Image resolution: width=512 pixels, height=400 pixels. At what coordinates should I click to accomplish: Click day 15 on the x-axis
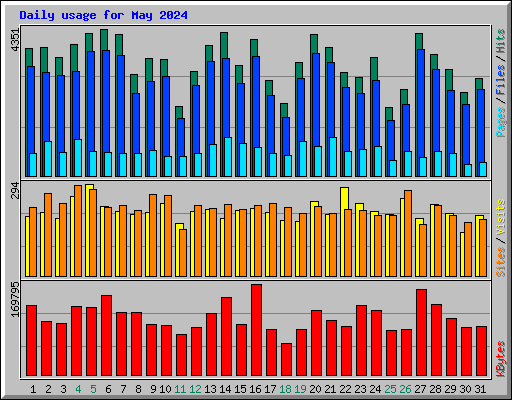tap(240, 389)
